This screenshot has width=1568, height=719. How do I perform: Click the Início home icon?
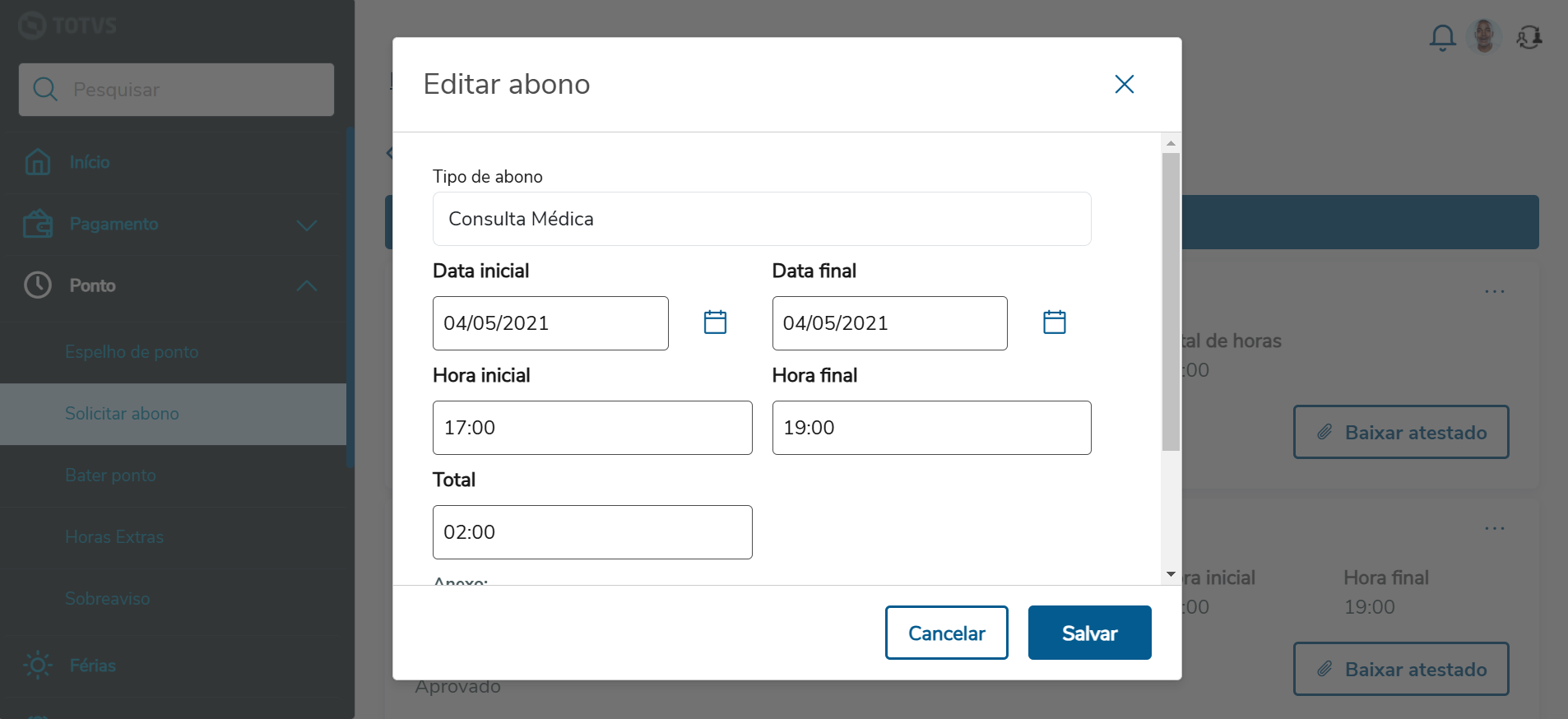pyautogui.click(x=38, y=162)
